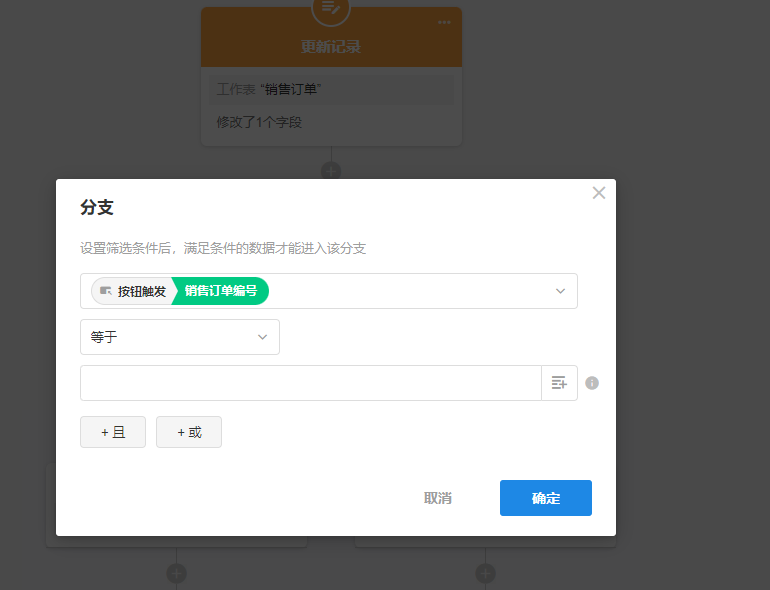The image size is (770, 590).
Task: Click the 按钮触发 trigger tag
Action: [133, 291]
